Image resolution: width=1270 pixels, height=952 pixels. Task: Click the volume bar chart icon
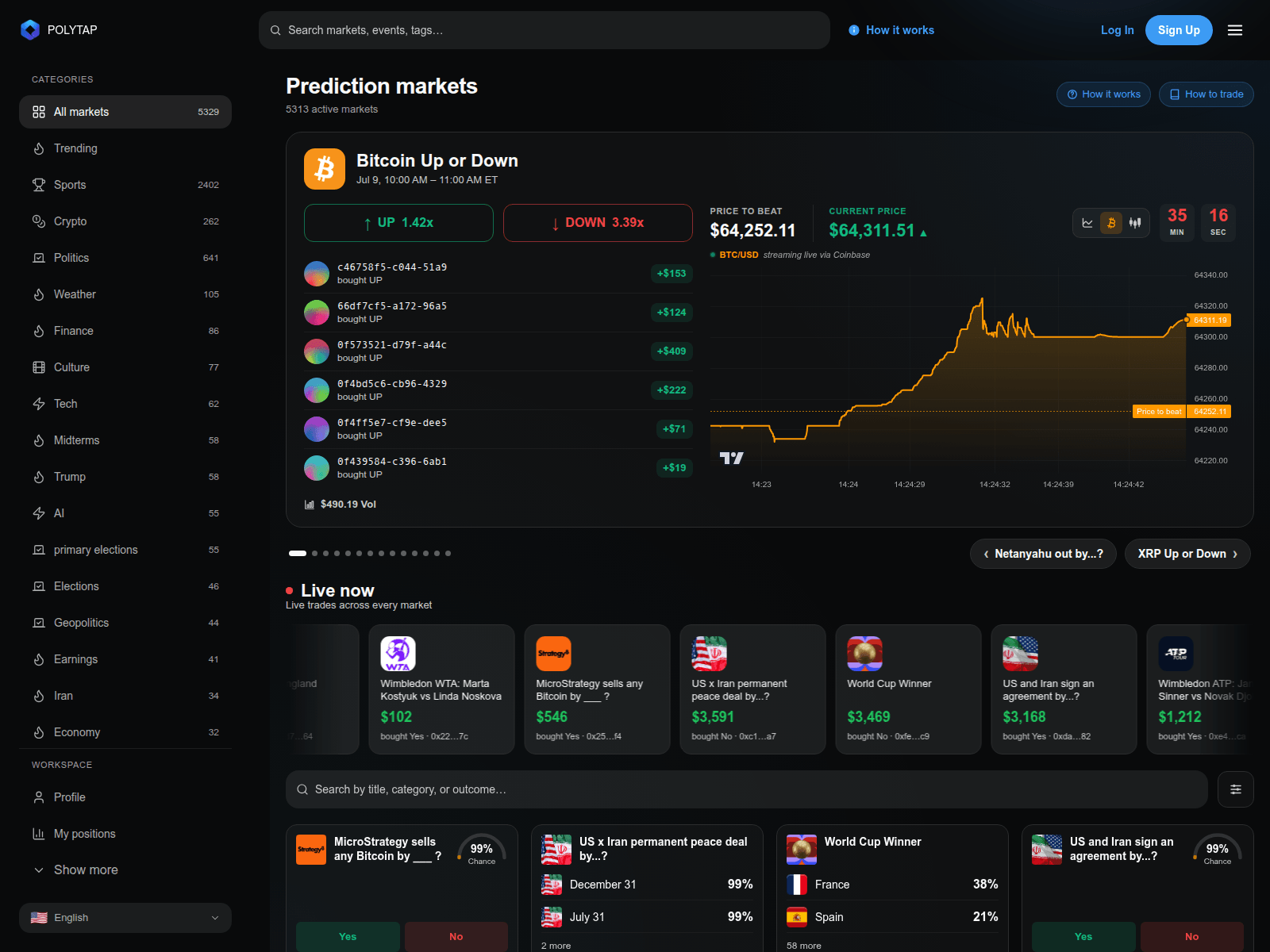click(x=310, y=505)
